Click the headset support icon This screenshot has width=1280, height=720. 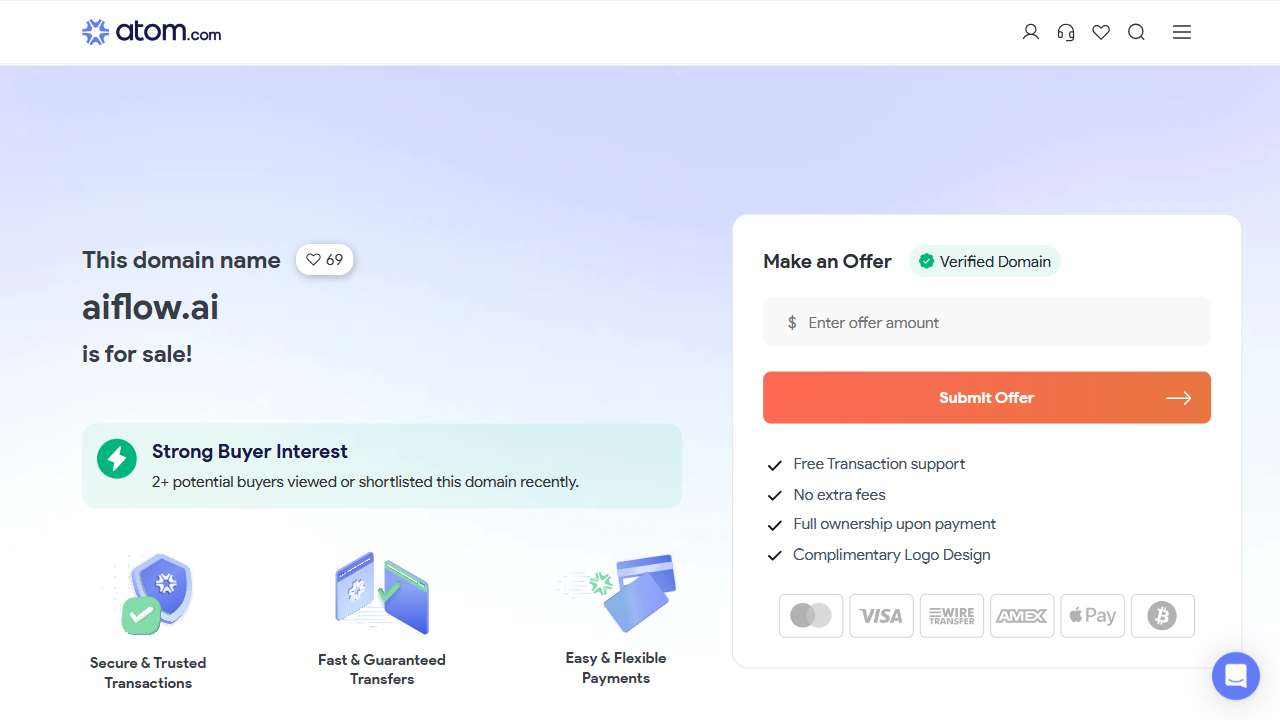click(x=1066, y=32)
